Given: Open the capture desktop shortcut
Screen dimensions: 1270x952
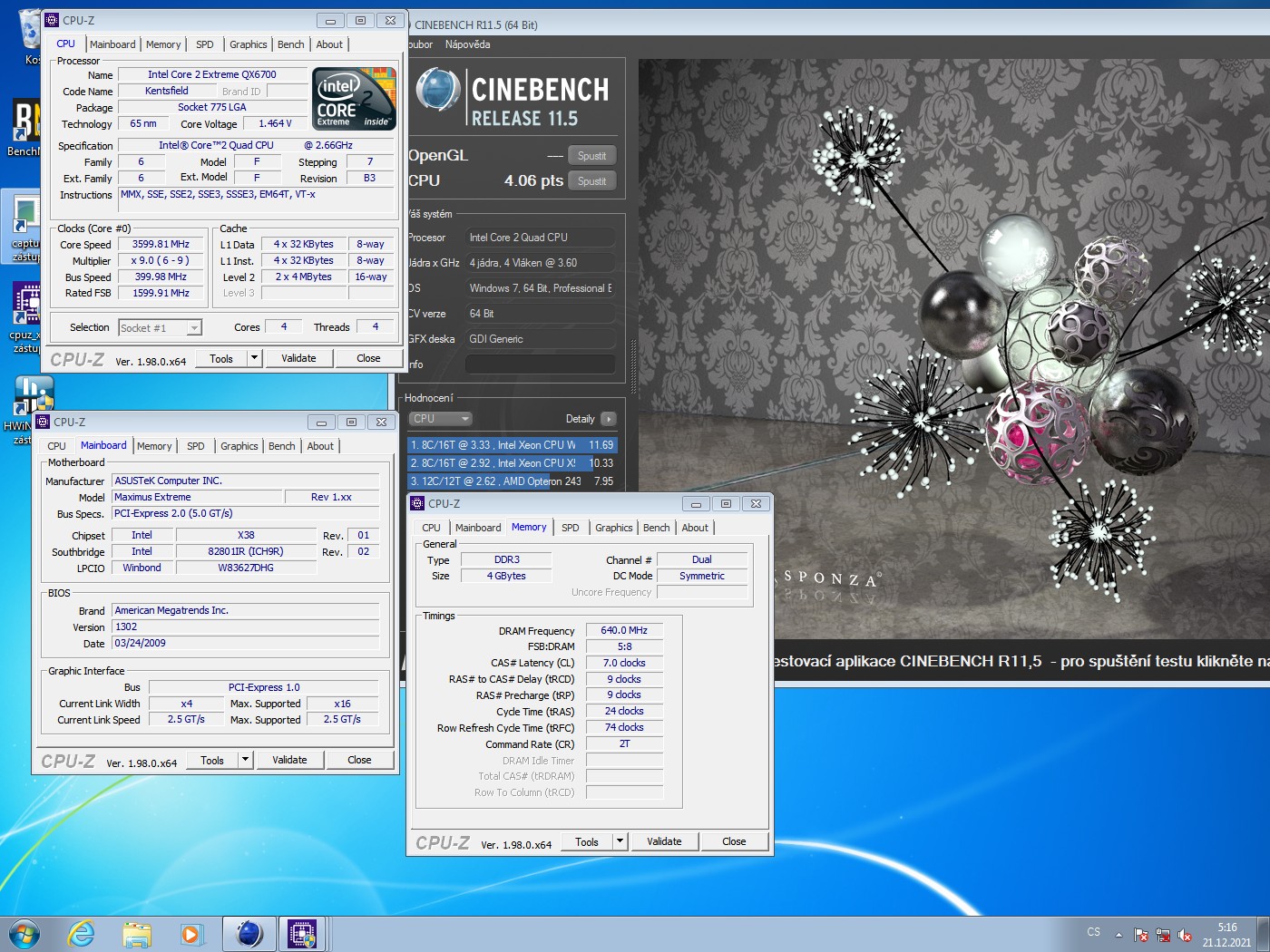Looking at the screenshot, I should coord(25,227).
